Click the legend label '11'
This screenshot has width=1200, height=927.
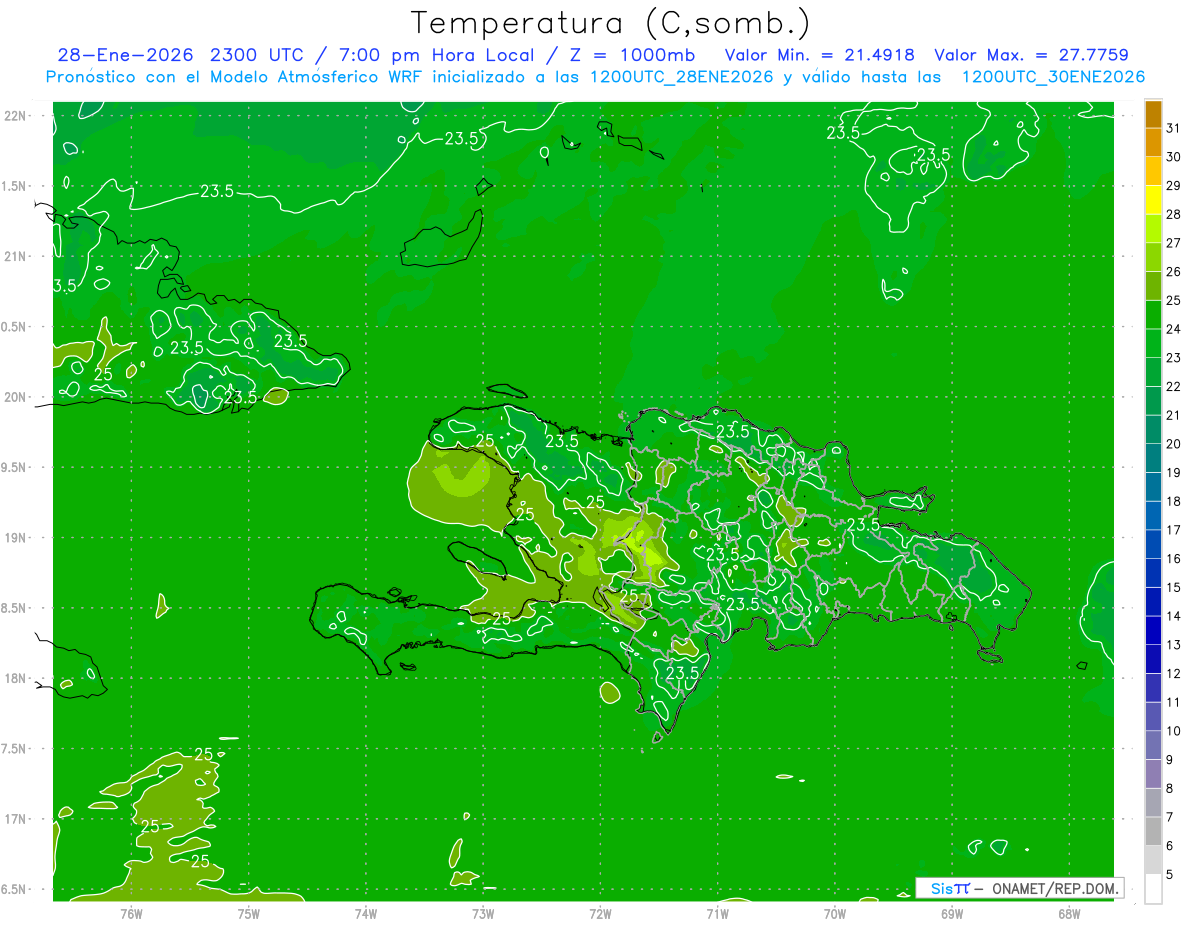[1174, 702]
